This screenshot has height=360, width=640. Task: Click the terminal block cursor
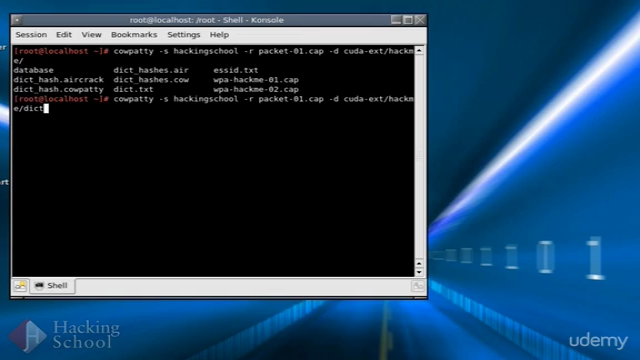click(46, 108)
